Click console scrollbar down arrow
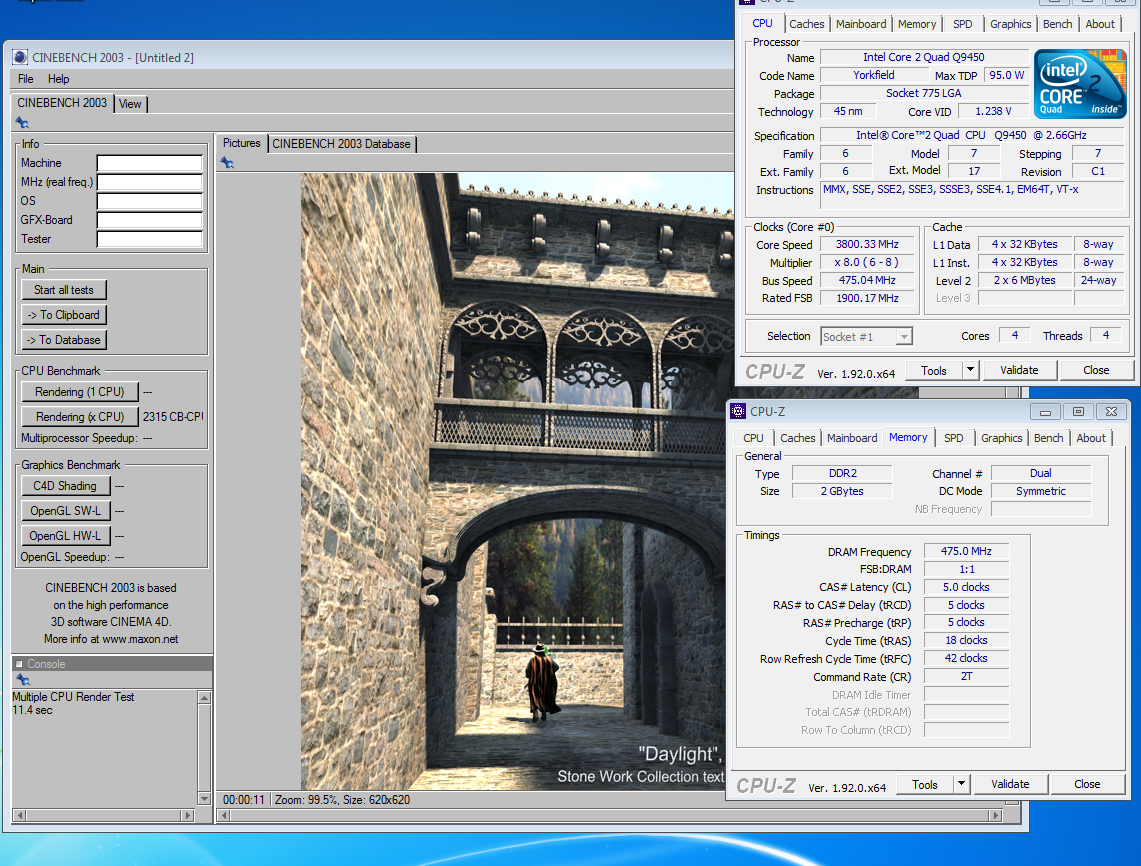The width and height of the screenshot is (1141, 866). (x=204, y=798)
